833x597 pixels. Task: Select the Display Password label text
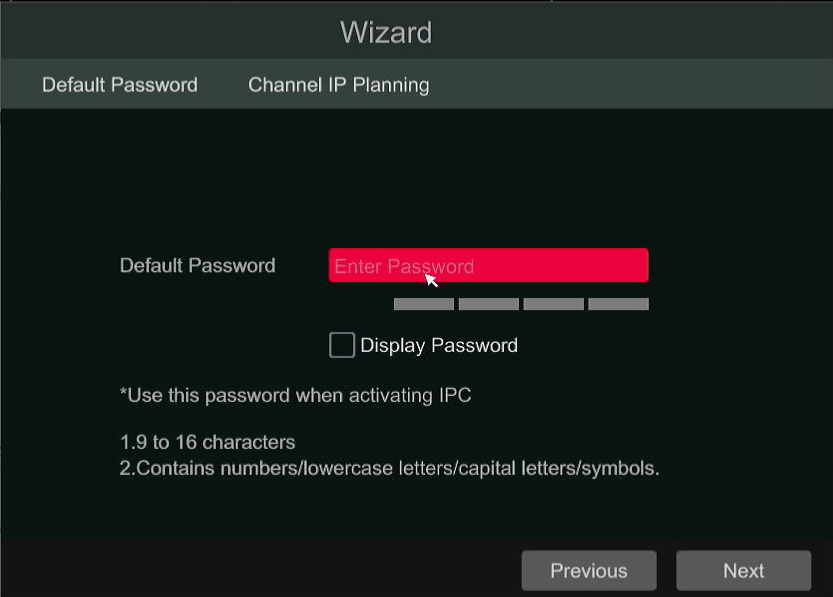click(x=439, y=345)
